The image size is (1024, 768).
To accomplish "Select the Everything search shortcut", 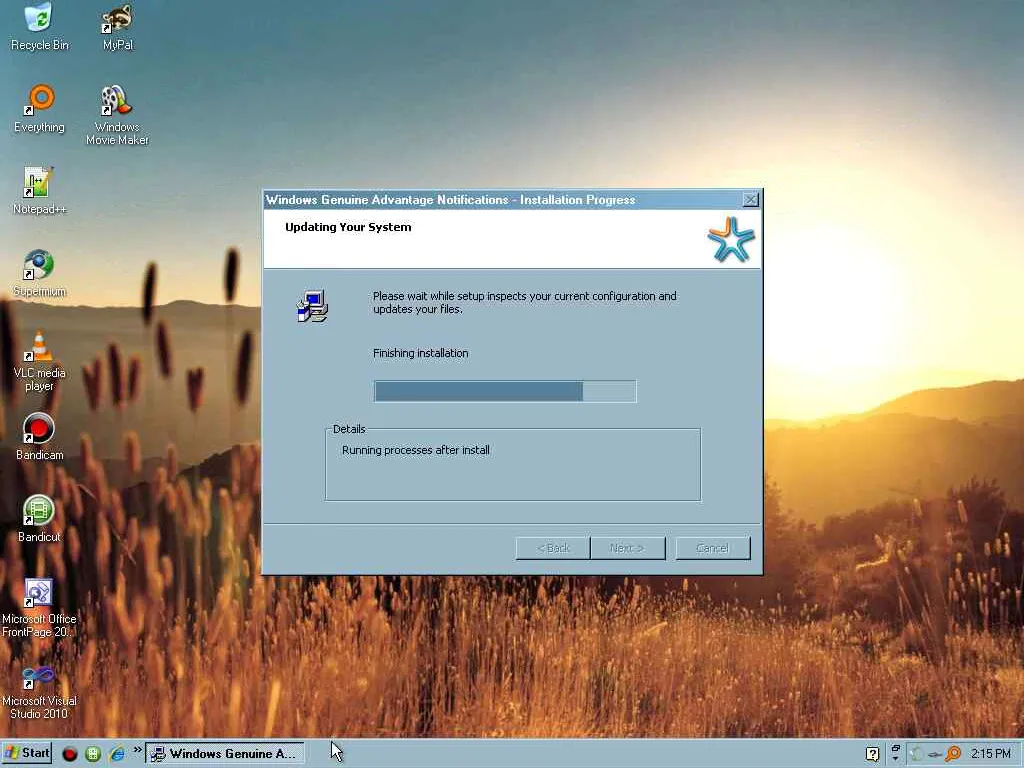I will click(39, 108).
